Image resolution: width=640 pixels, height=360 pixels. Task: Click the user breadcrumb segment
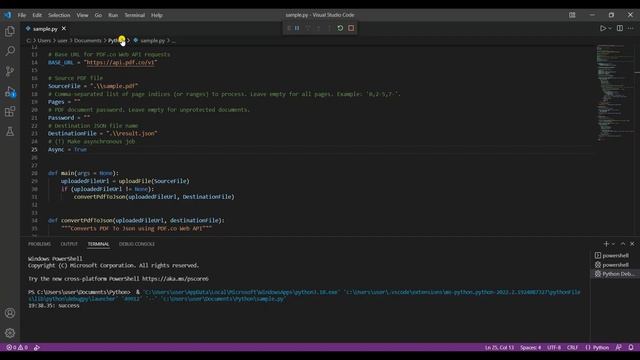point(62,40)
